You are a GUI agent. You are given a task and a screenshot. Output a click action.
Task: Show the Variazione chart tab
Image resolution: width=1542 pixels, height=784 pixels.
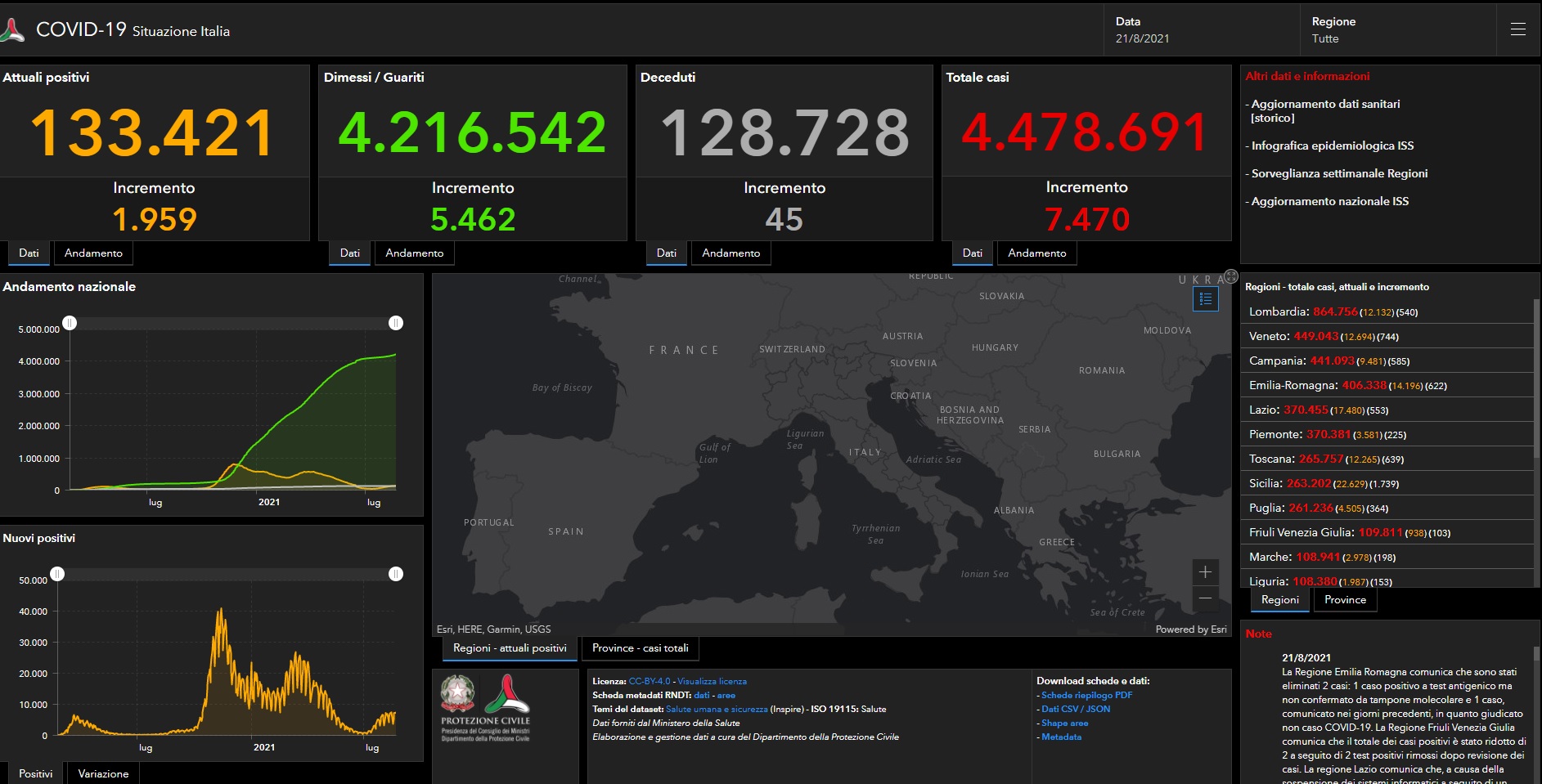[103, 773]
